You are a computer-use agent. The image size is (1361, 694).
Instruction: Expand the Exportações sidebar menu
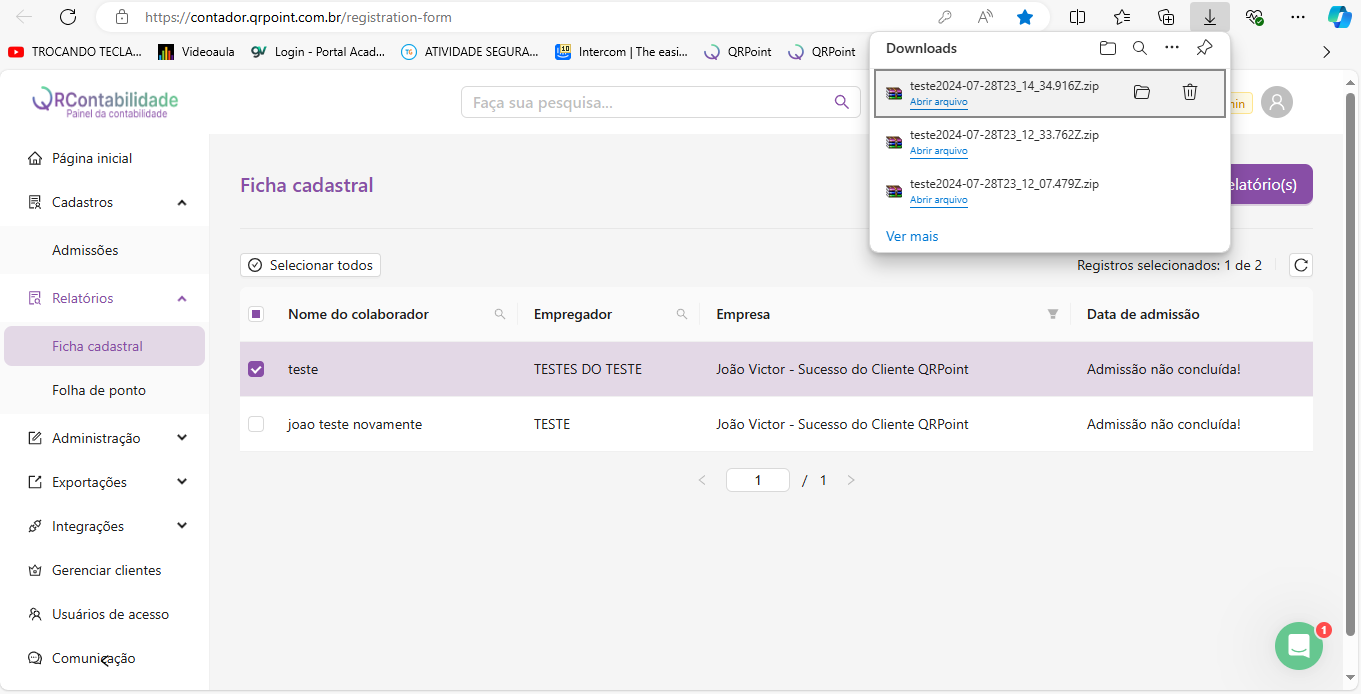tap(182, 482)
